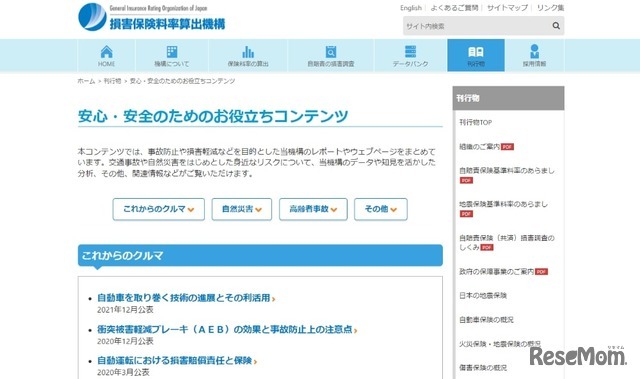Click PDF badge under 自賠責保険基準料率のあらまし

(466, 180)
